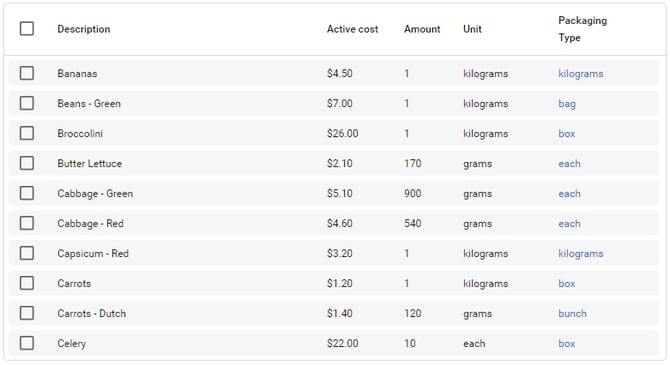This screenshot has width=670, height=365.
Task: Select the Beans - Green row checkbox
Action: click(x=27, y=103)
